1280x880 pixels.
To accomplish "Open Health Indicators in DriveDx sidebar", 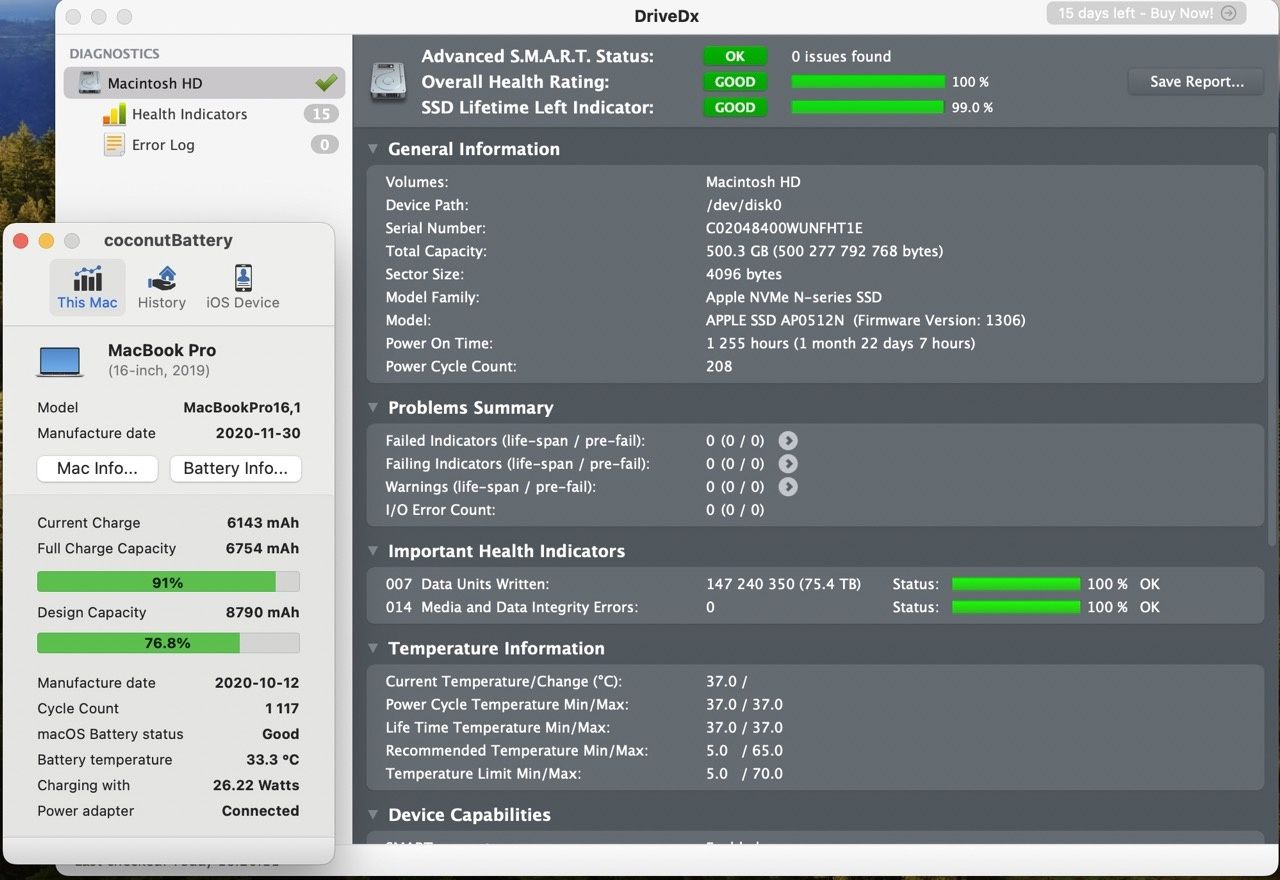I will (x=189, y=114).
